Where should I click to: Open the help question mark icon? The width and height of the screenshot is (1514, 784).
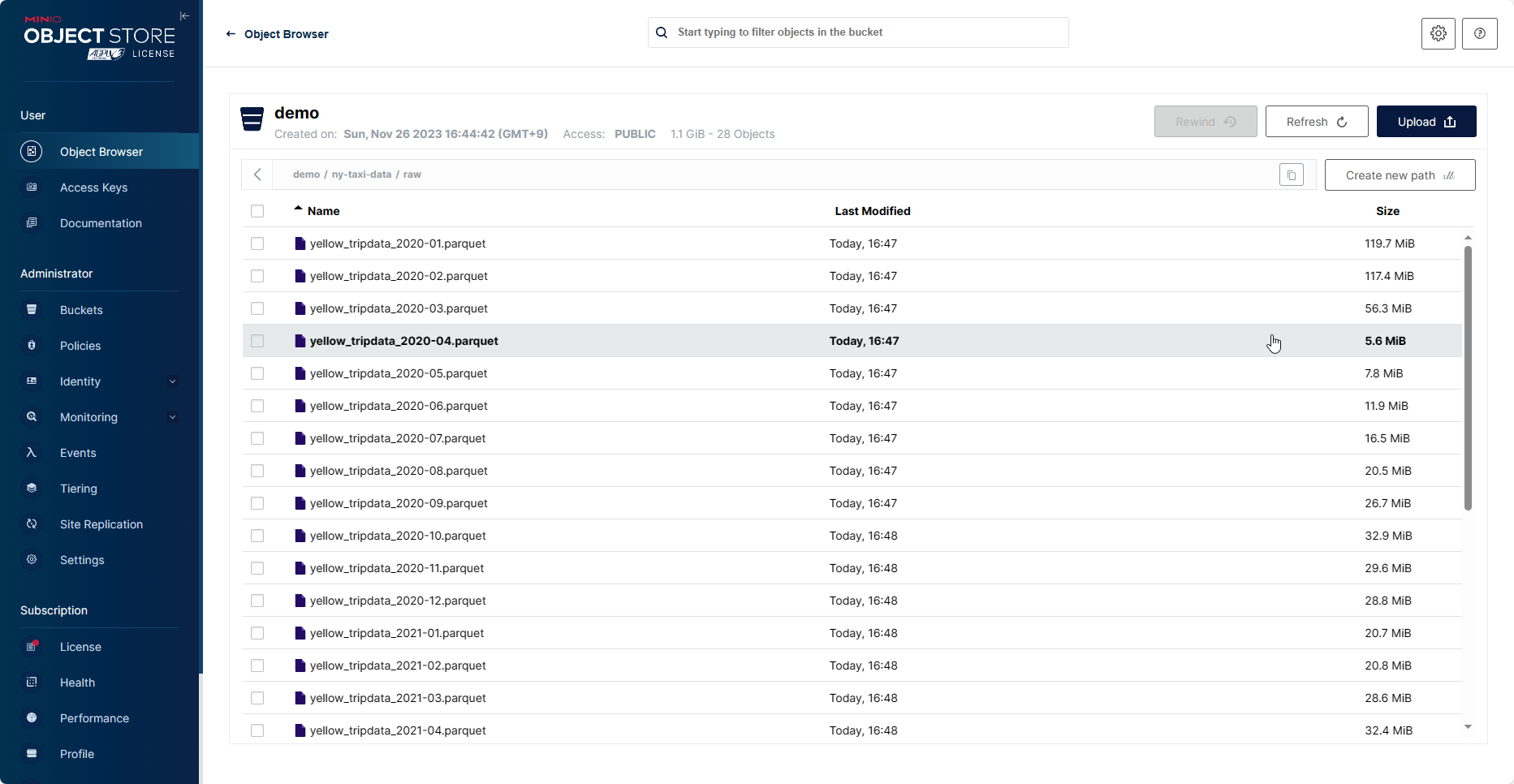[1479, 33]
